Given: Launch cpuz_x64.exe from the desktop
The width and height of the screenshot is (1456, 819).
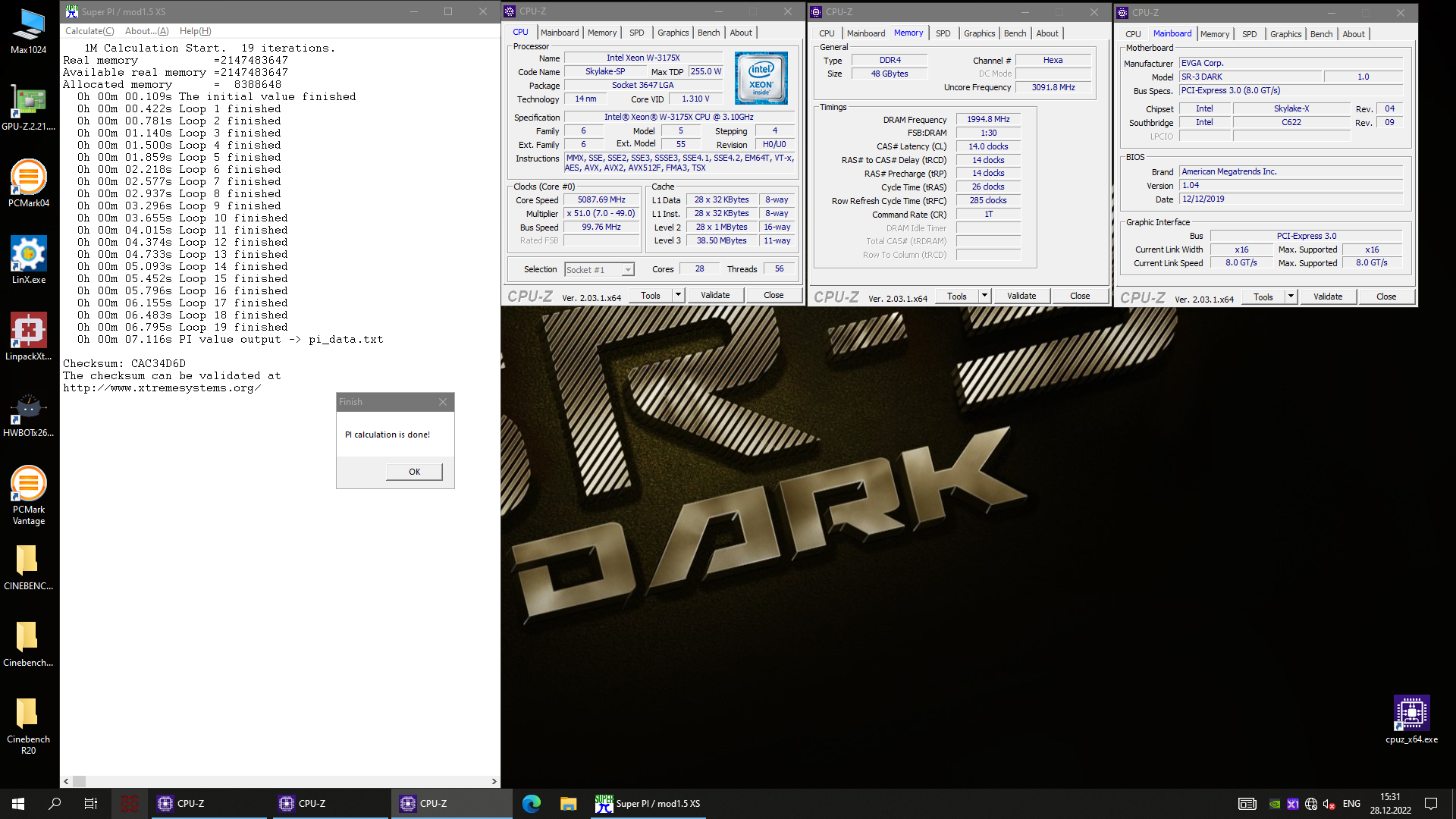Looking at the screenshot, I should pos(1411,720).
